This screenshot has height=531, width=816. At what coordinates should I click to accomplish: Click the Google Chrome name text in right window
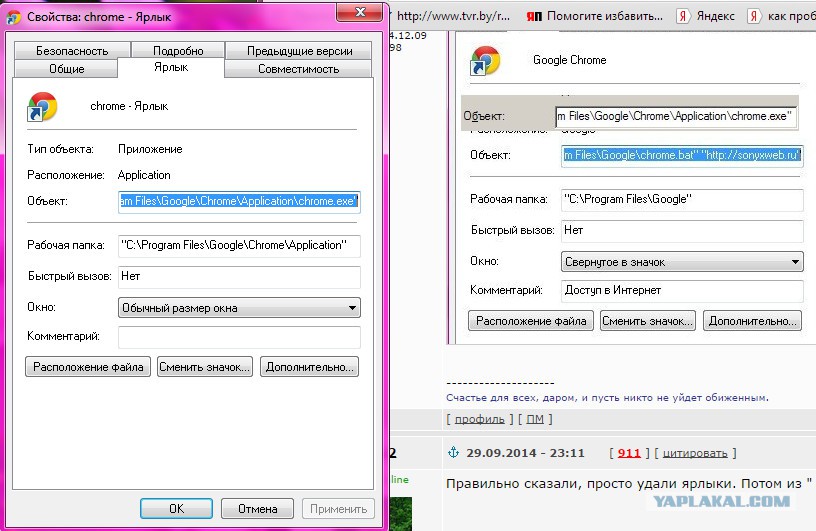click(569, 60)
